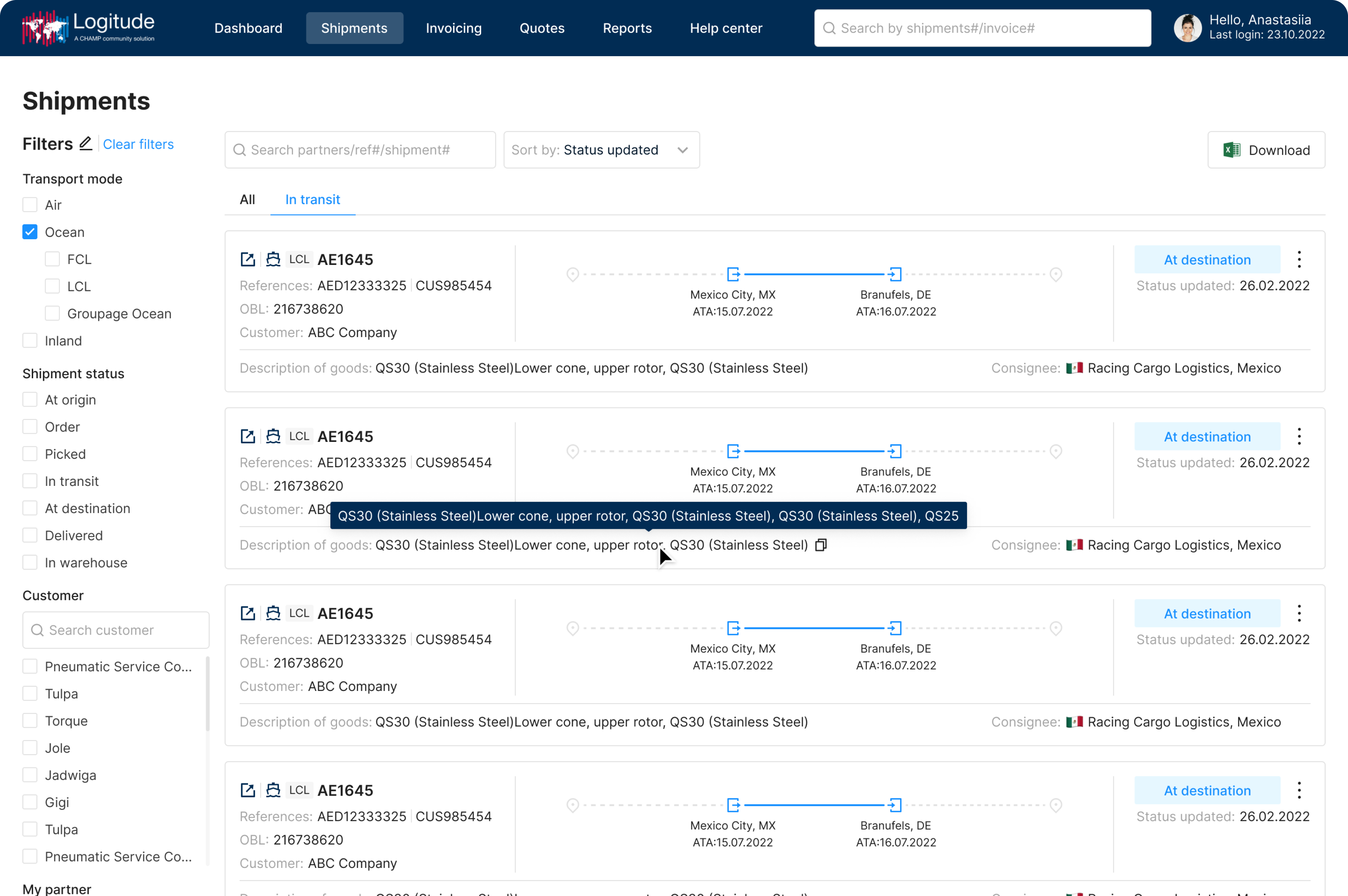Check the Picked status checkbox

click(x=30, y=454)
